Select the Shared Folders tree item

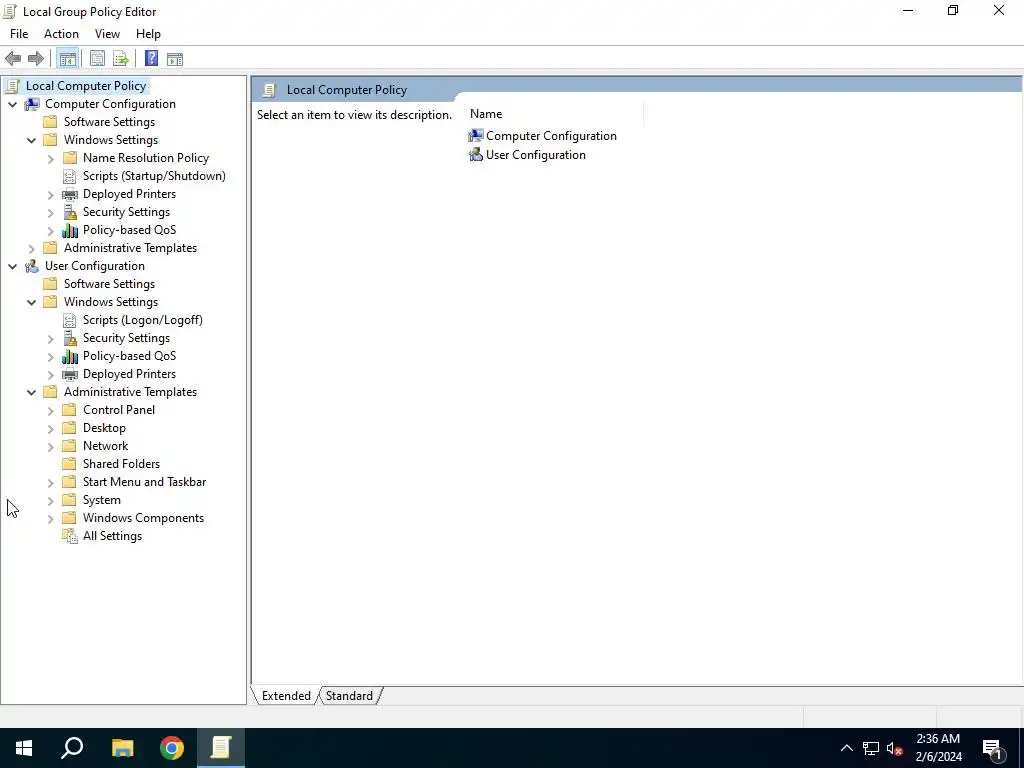coord(121,464)
